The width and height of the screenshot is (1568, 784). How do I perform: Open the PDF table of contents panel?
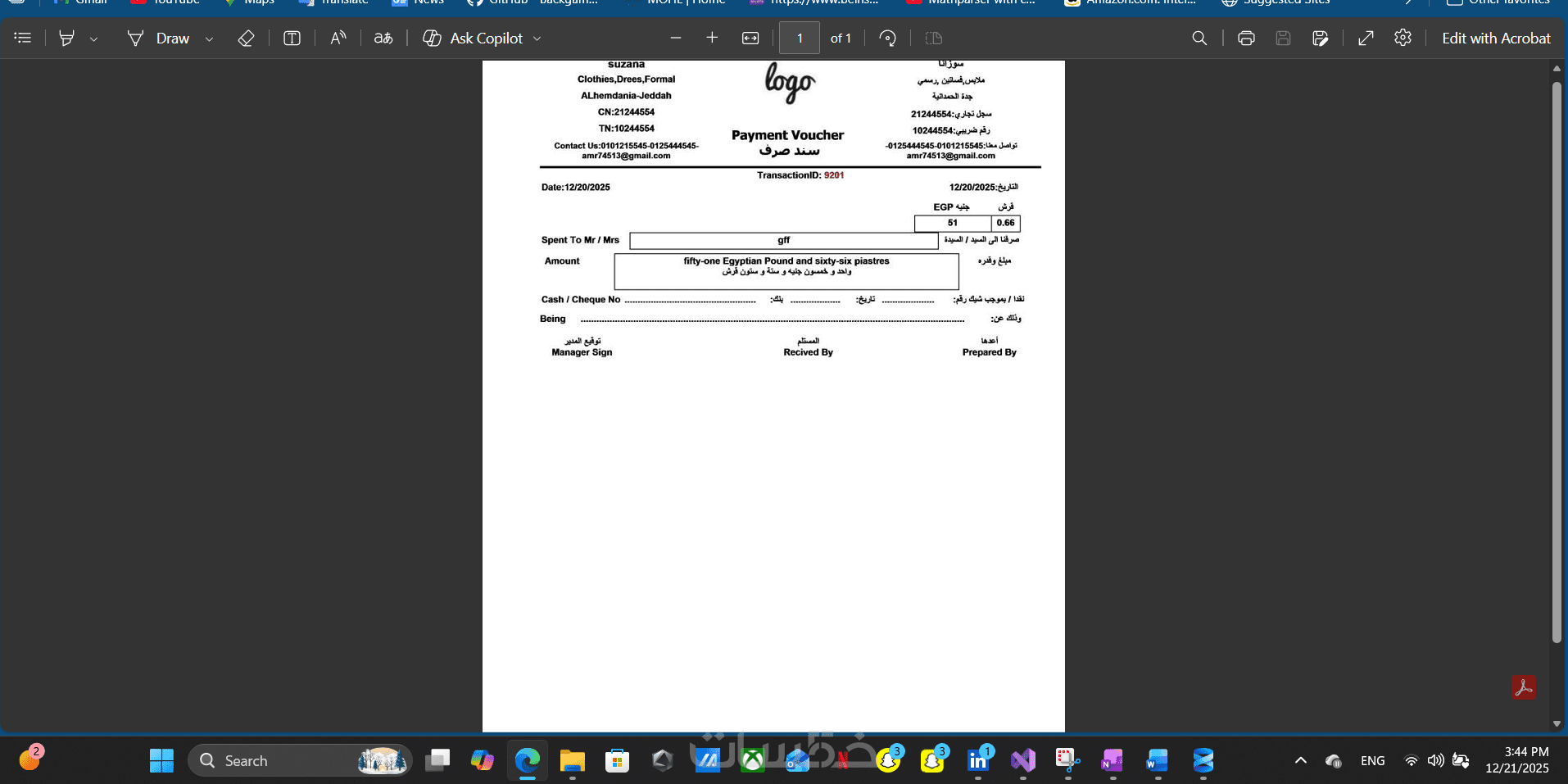point(23,38)
